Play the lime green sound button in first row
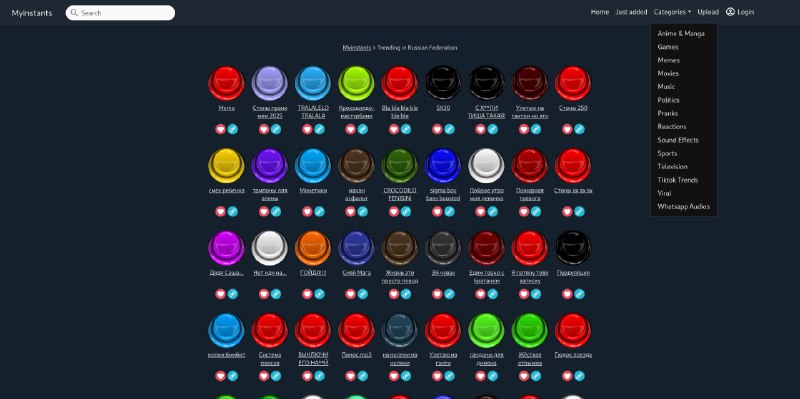Screen dimensions: 800x399 [356, 83]
